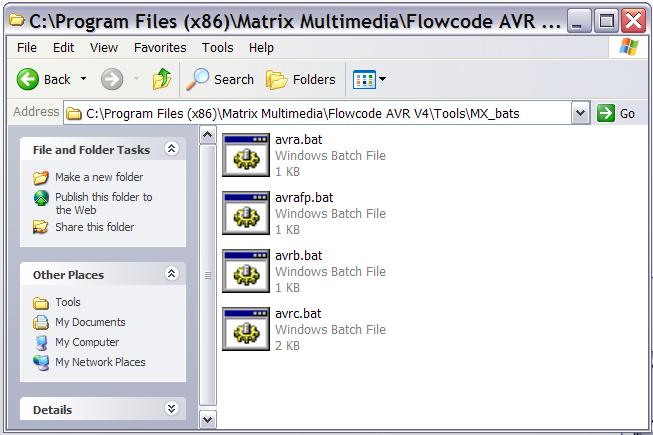The image size is (653, 435).
Task: Click the avrb.bat file name
Action: [299, 256]
